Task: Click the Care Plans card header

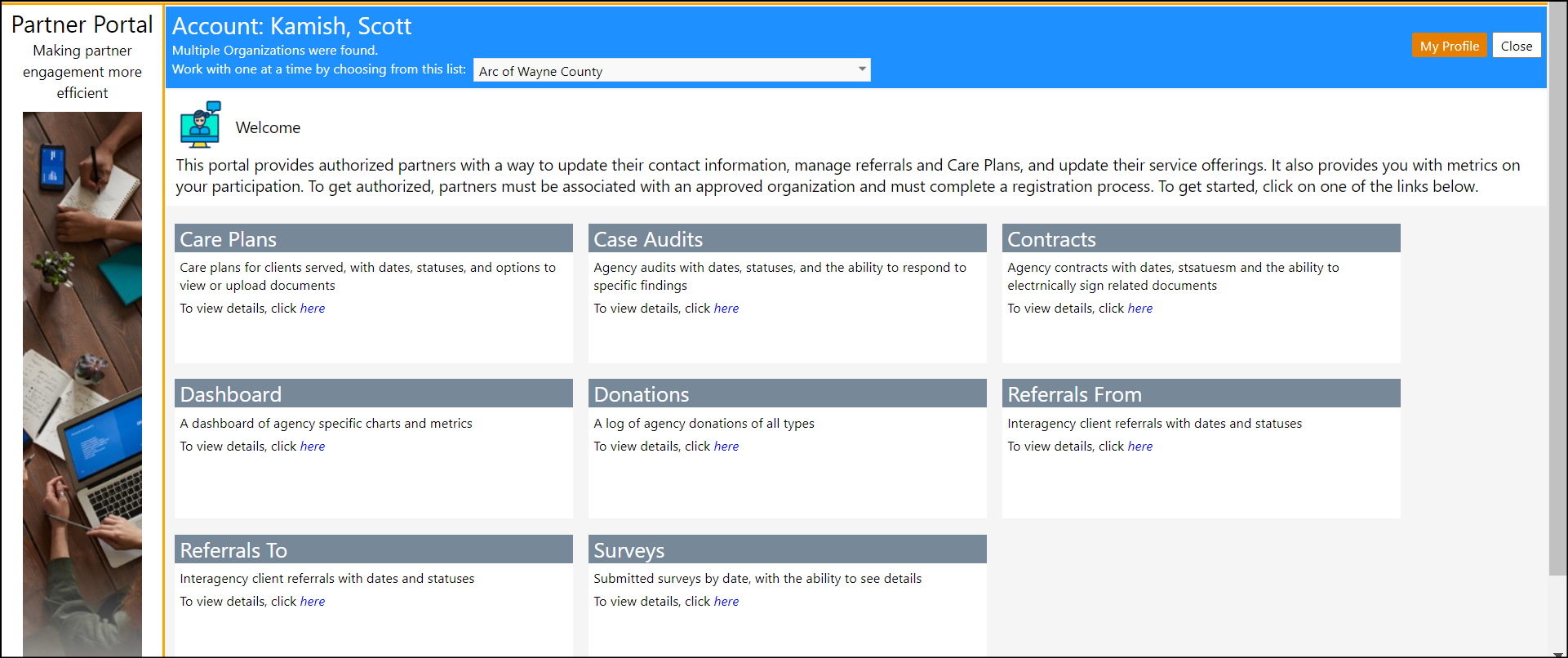Action: [x=374, y=238]
